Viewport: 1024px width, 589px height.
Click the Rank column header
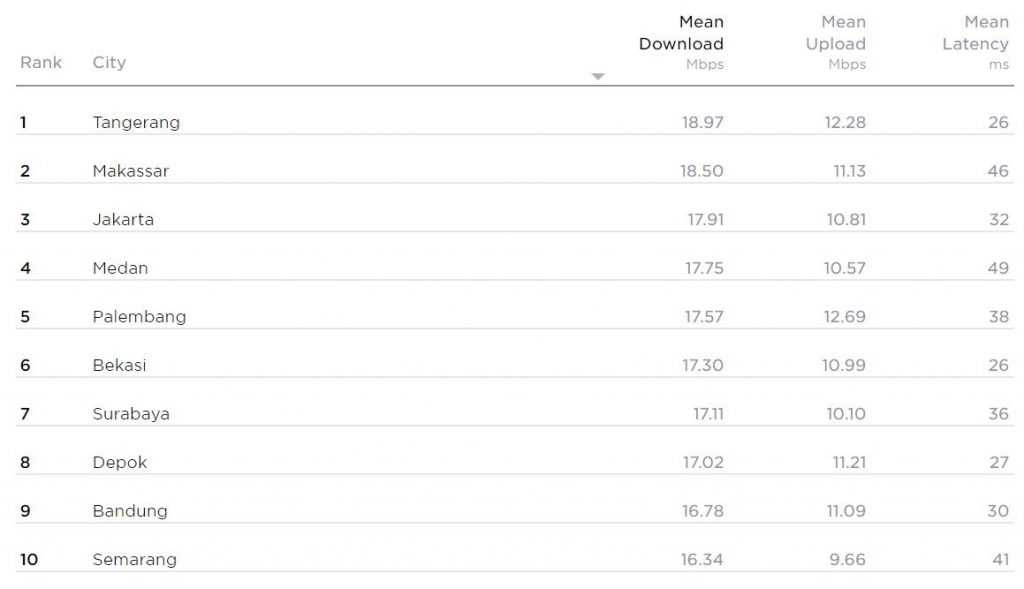coord(41,62)
